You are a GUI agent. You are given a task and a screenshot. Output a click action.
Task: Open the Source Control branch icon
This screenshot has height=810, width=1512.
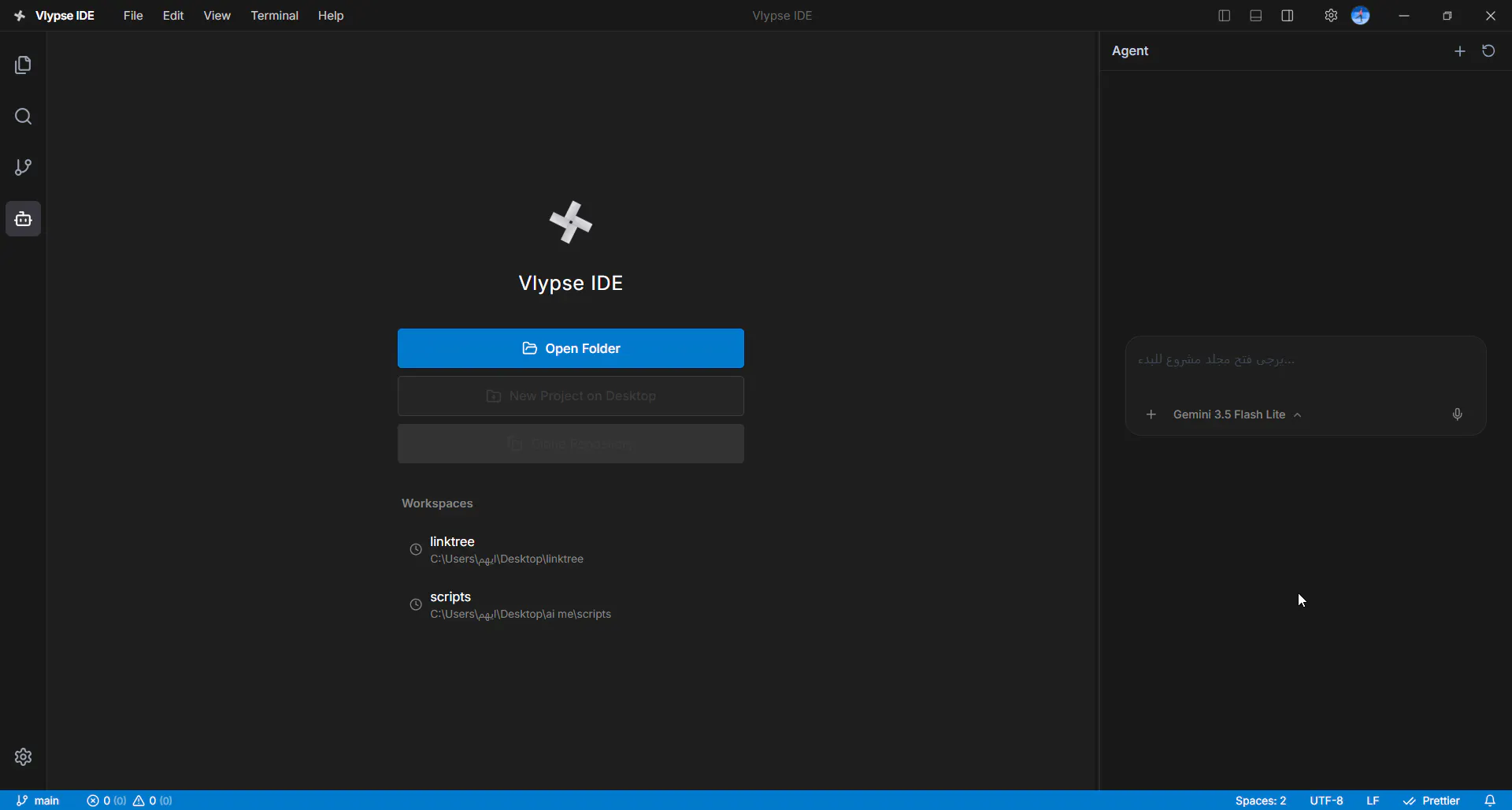[x=23, y=167]
